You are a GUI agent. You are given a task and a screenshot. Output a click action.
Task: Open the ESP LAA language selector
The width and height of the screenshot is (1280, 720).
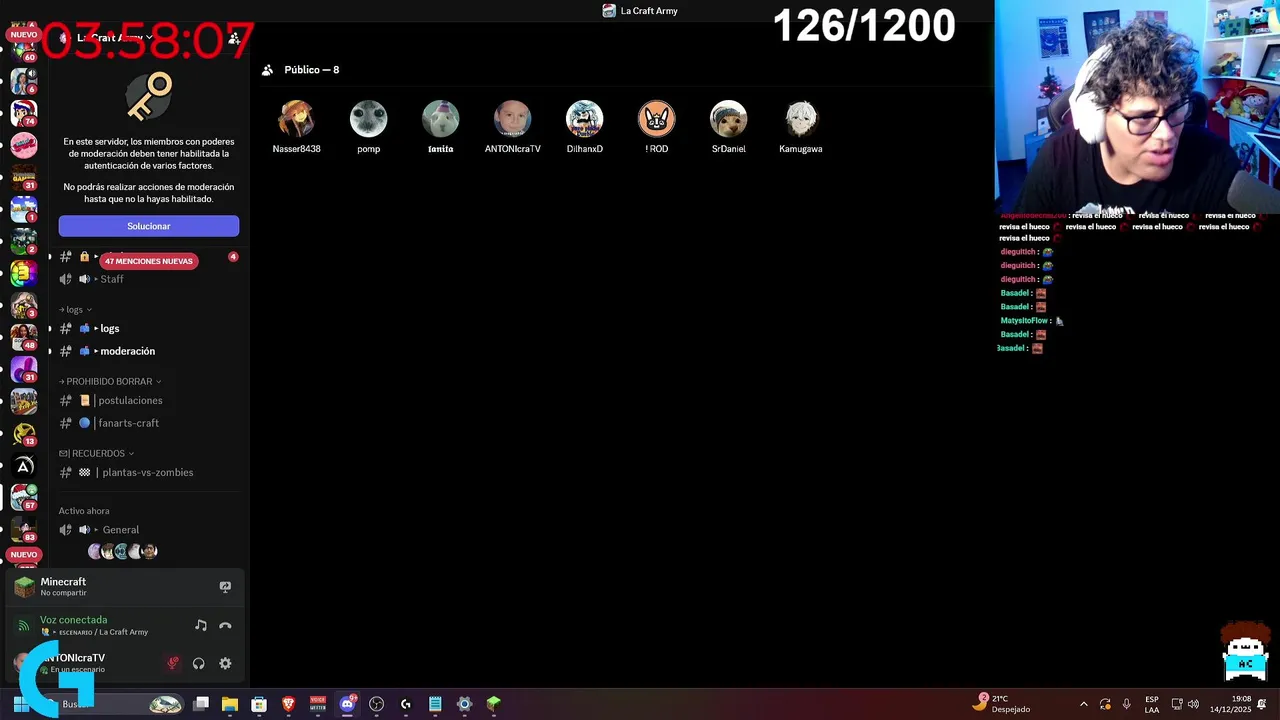(x=1152, y=704)
